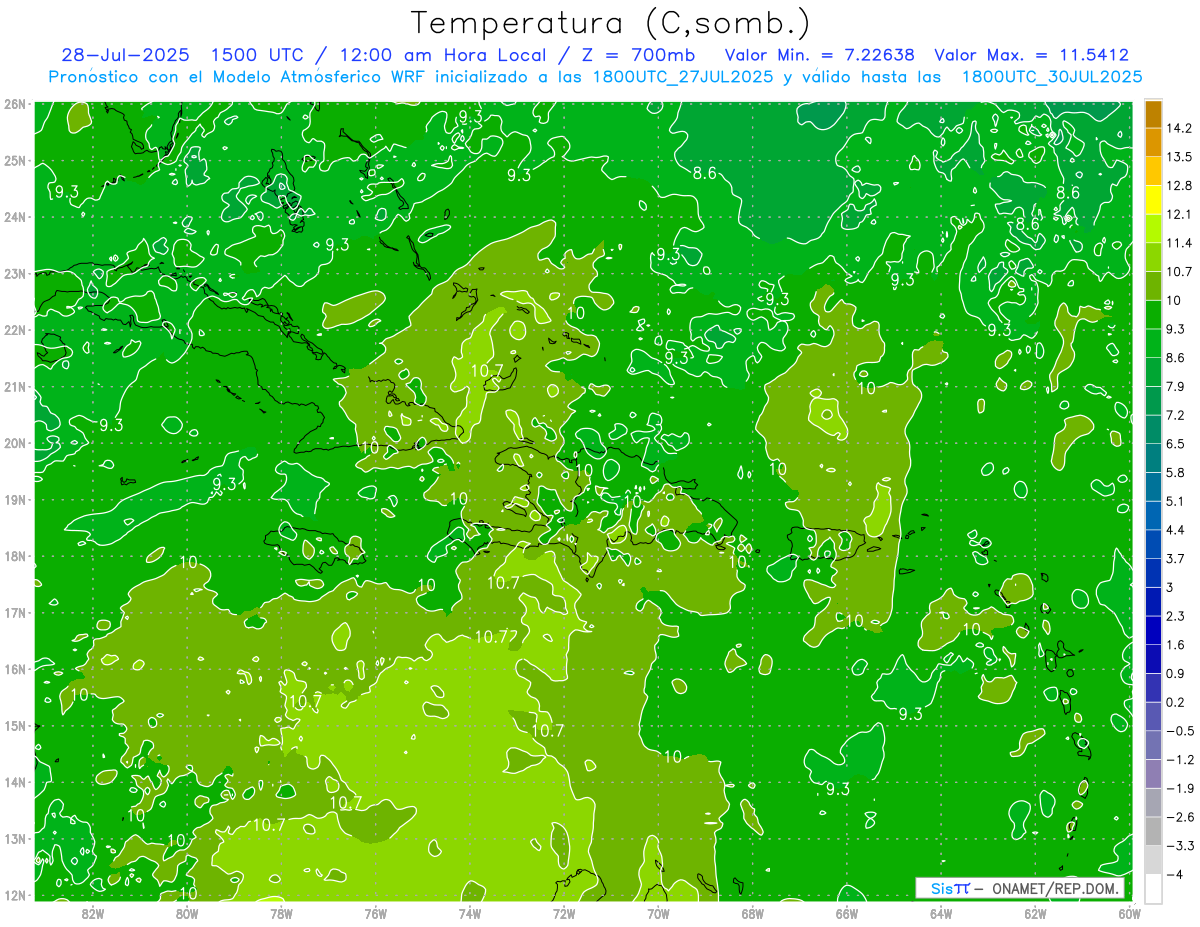Click the 25N latitude axis label

coord(15,161)
